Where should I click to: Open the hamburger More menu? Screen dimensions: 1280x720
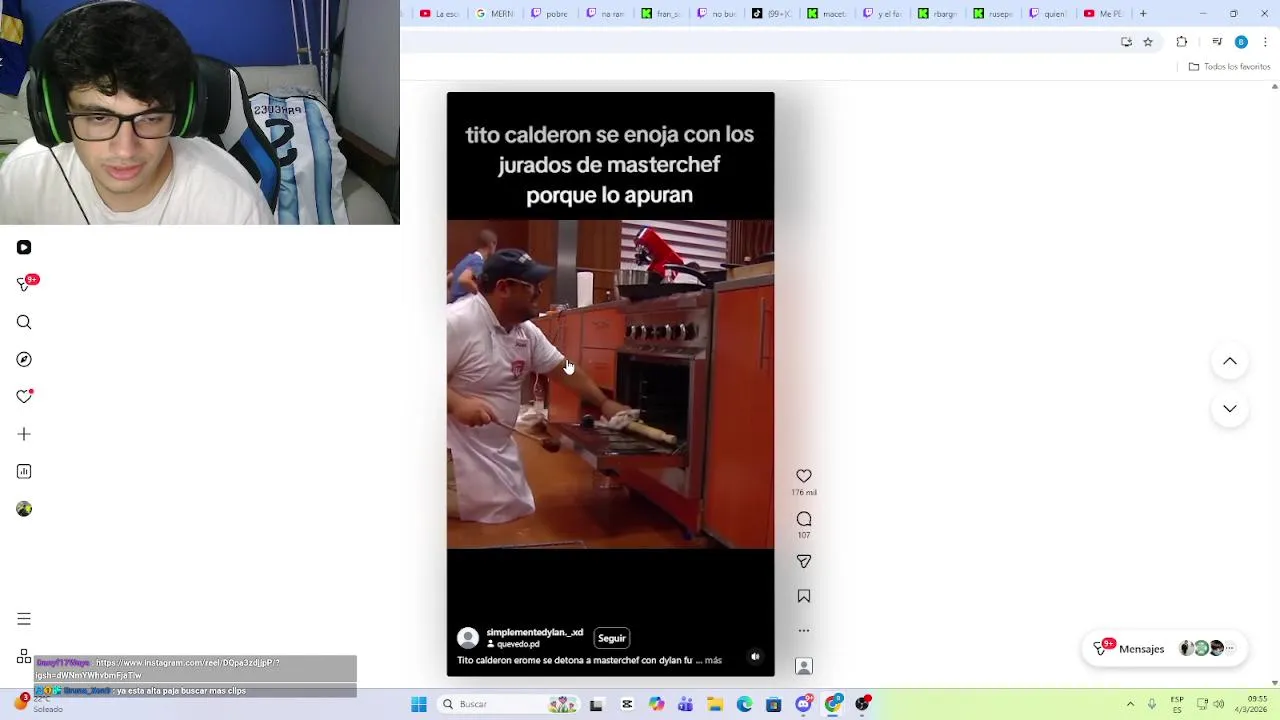click(24, 619)
